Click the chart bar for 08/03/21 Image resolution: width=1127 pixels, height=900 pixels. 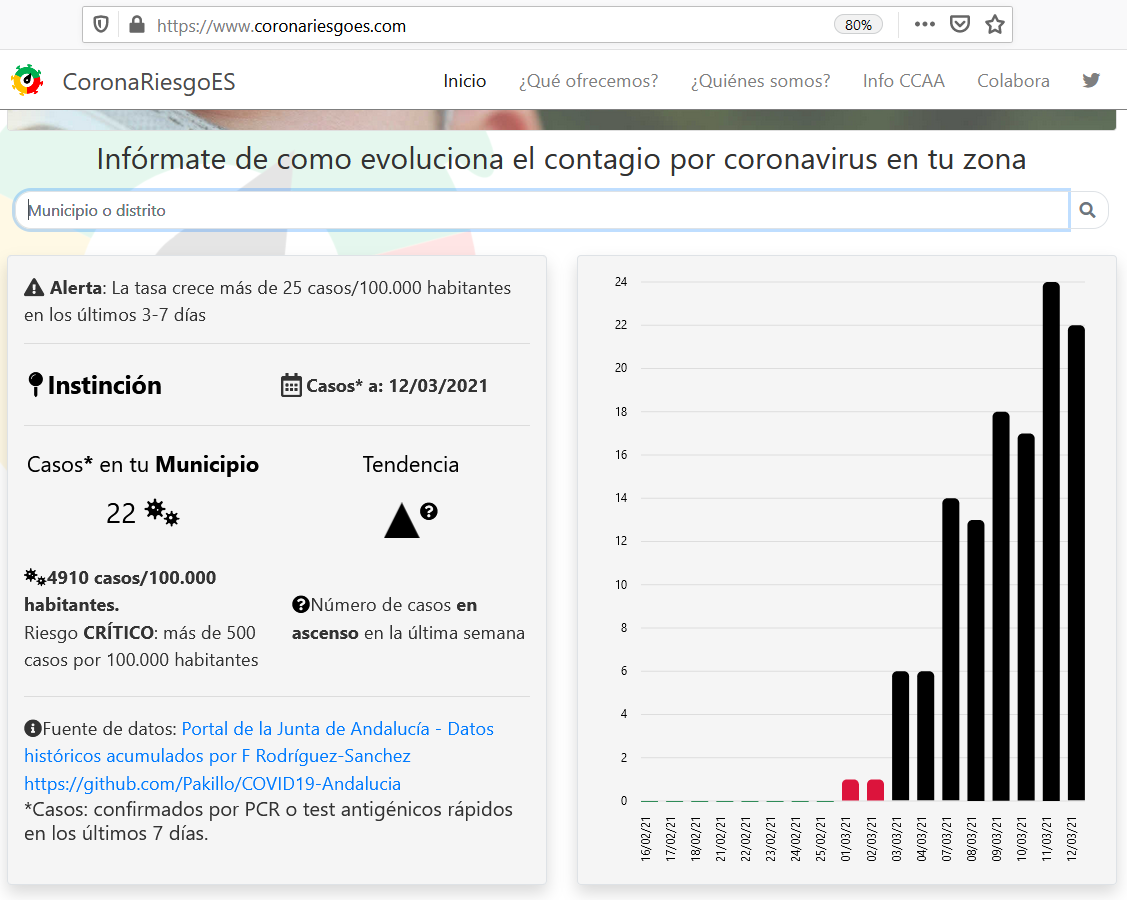point(975,660)
